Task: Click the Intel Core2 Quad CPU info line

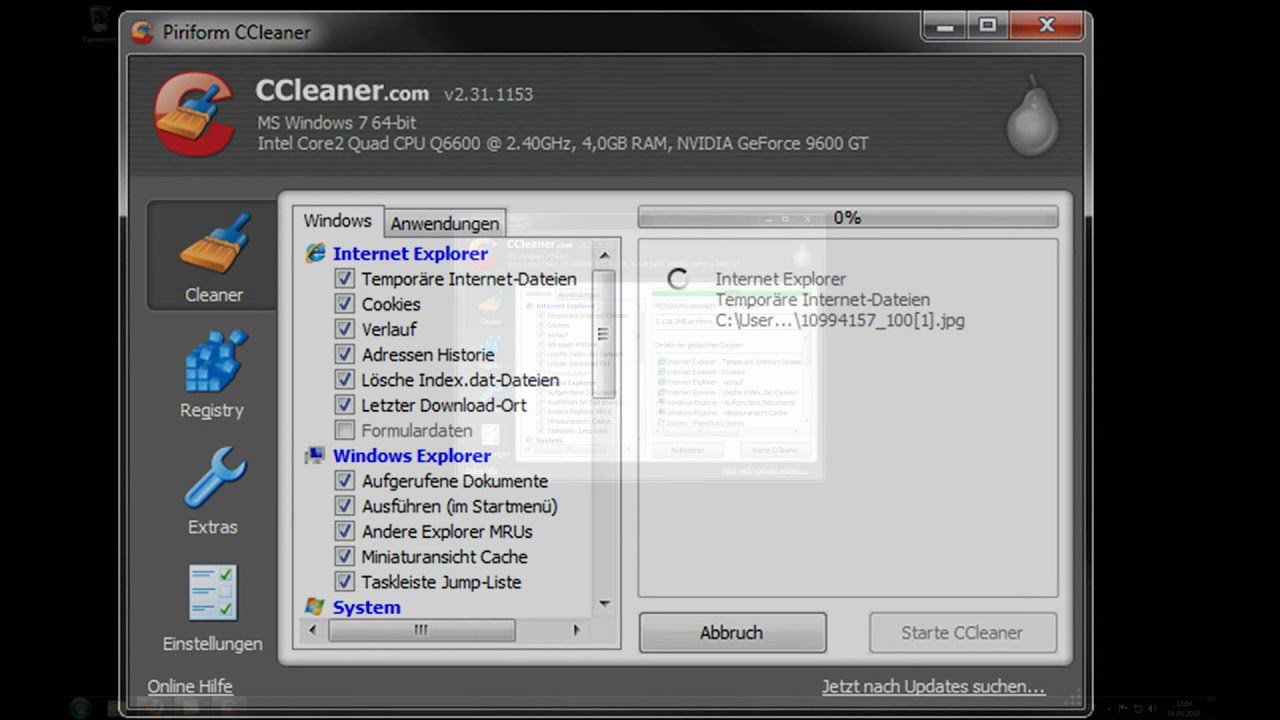Action: (563, 143)
